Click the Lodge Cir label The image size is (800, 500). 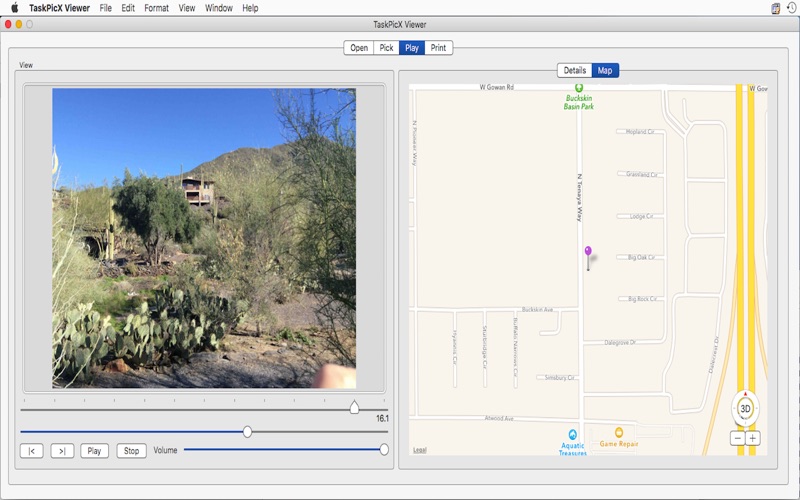click(x=641, y=216)
